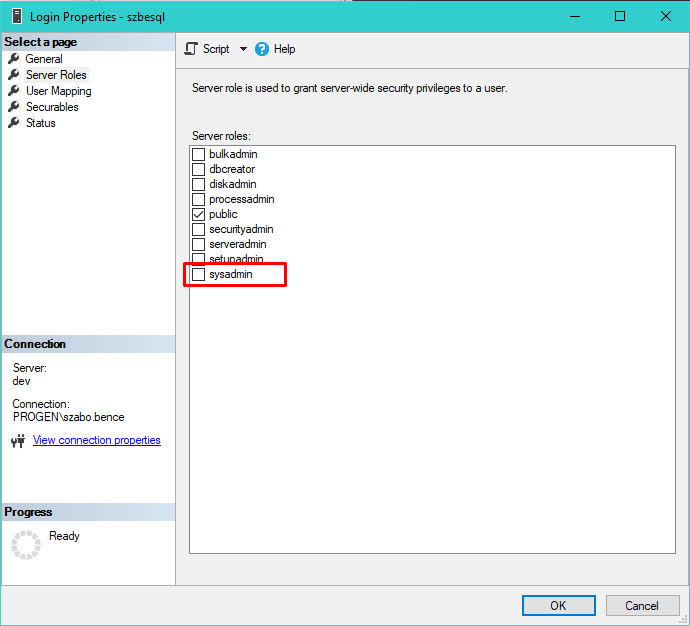Screen dimensions: 690x626
Task: Close the Login Properties dialog
Action: (x=666, y=17)
